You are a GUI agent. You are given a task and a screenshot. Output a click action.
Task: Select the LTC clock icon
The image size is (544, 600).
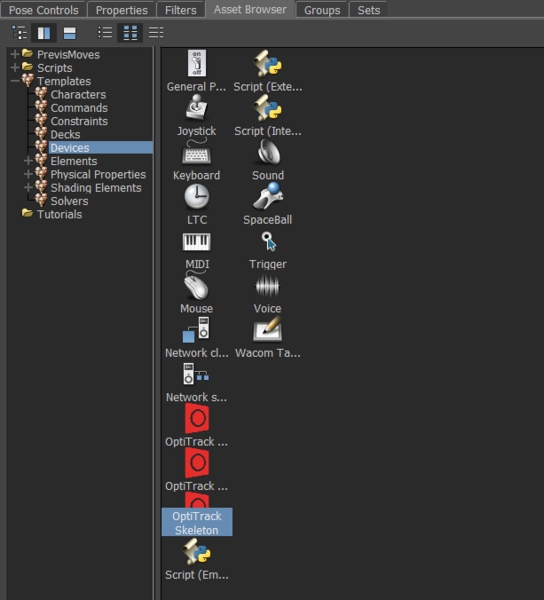coord(197,196)
